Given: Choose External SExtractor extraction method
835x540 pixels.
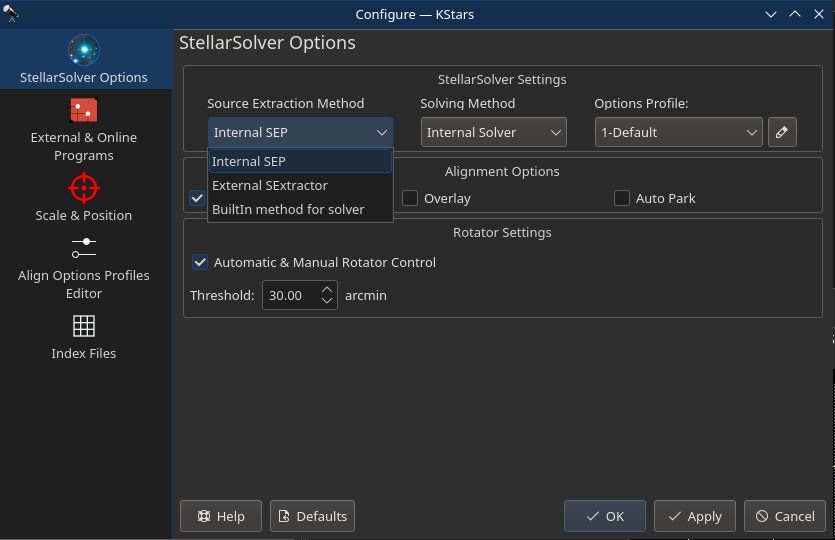Looking at the screenshot, I should point(300,185).
